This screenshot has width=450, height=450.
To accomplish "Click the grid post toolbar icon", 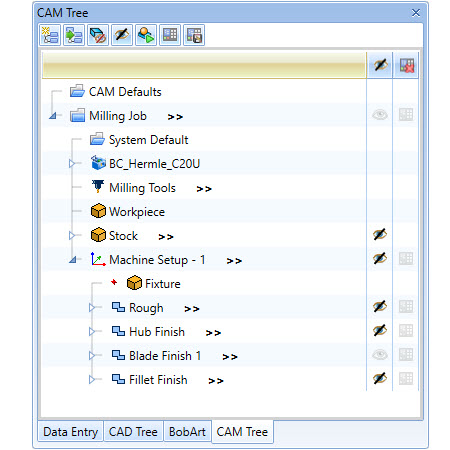I will [x=170, y=35].
